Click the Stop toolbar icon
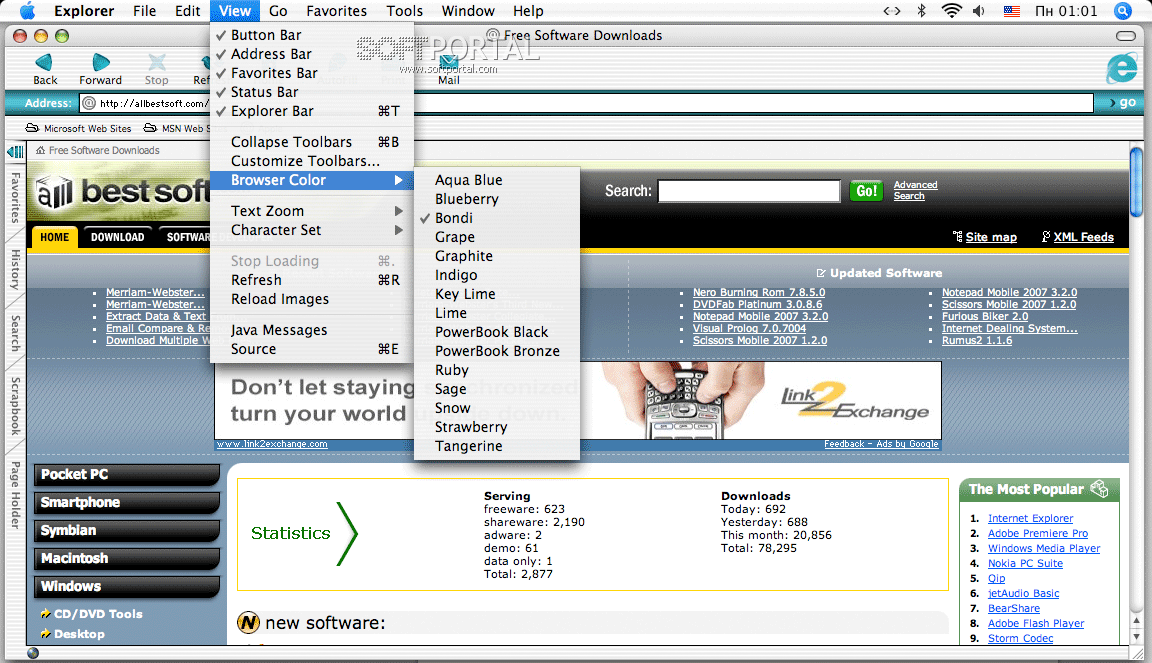Image resolution: width=1152 pixels, height=663 pixels. pos(156,62)
